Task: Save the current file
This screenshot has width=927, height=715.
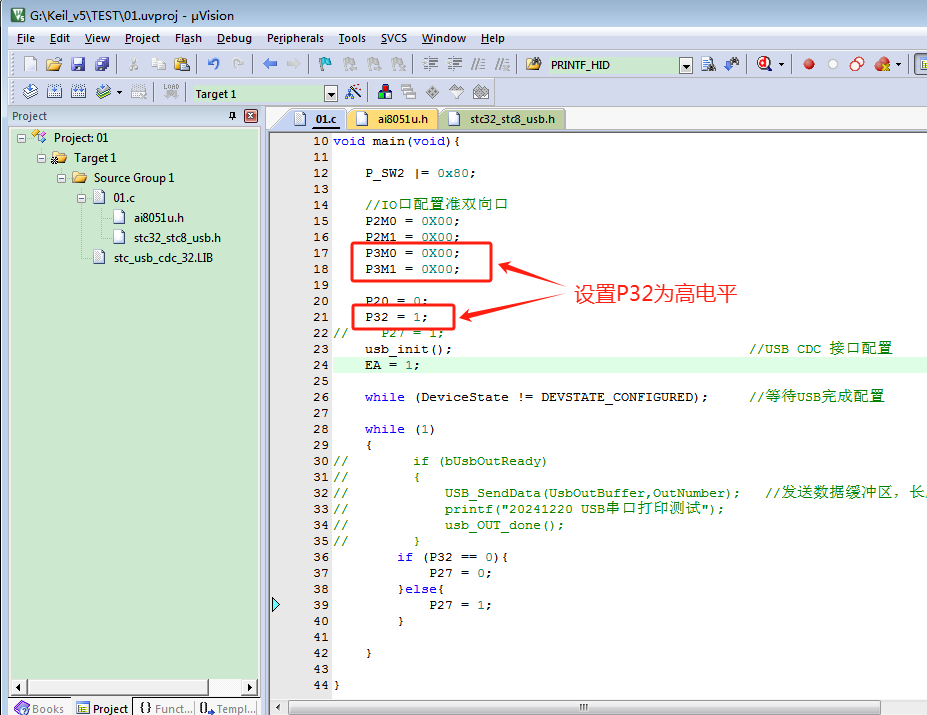Action: point(78,64)
